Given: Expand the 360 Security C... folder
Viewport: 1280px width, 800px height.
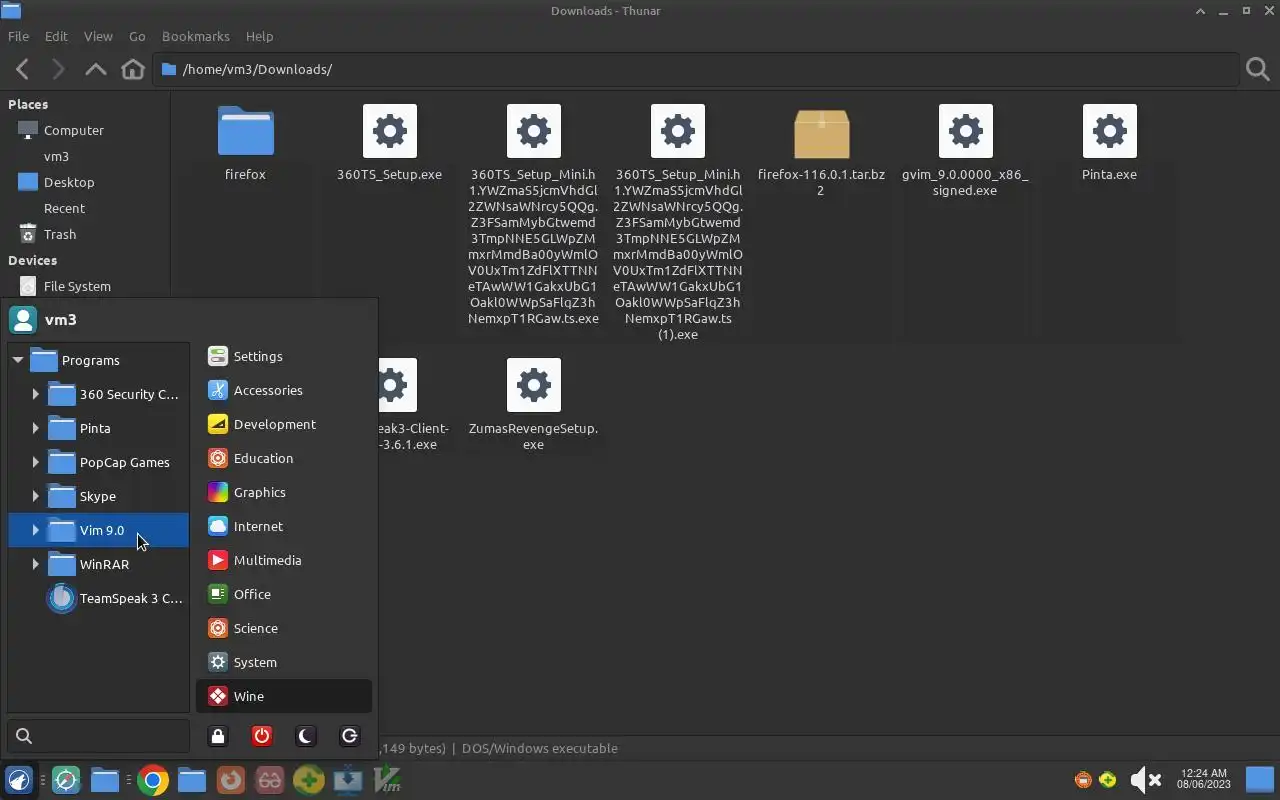Looking at the screenshot, I should tap(36, 394).
